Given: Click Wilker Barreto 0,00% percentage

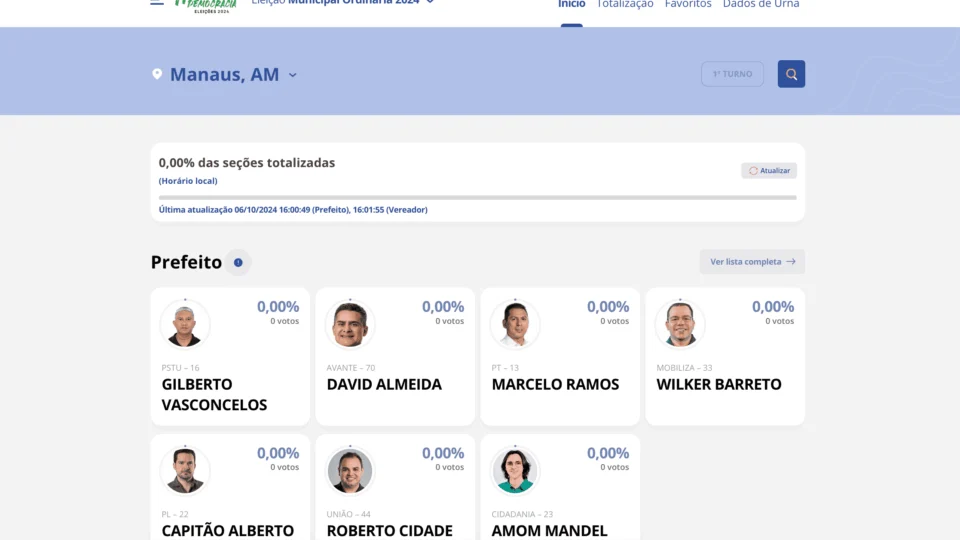Looking at the screenshot, I should (773, 307).
